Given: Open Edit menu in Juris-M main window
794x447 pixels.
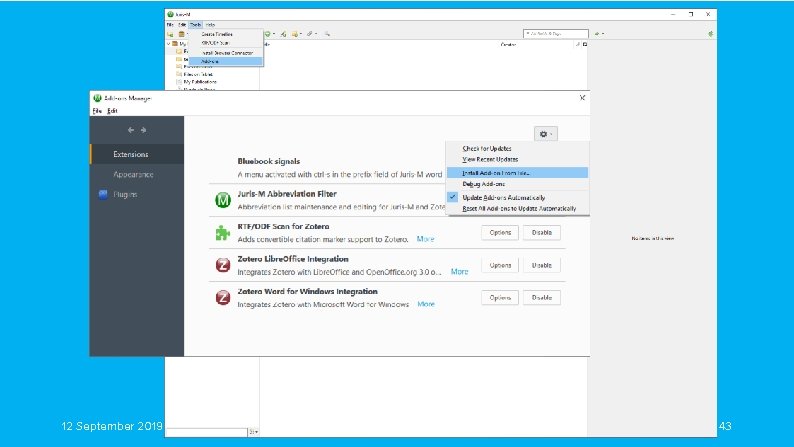Looking at the screenshot, I should [182, 24].
